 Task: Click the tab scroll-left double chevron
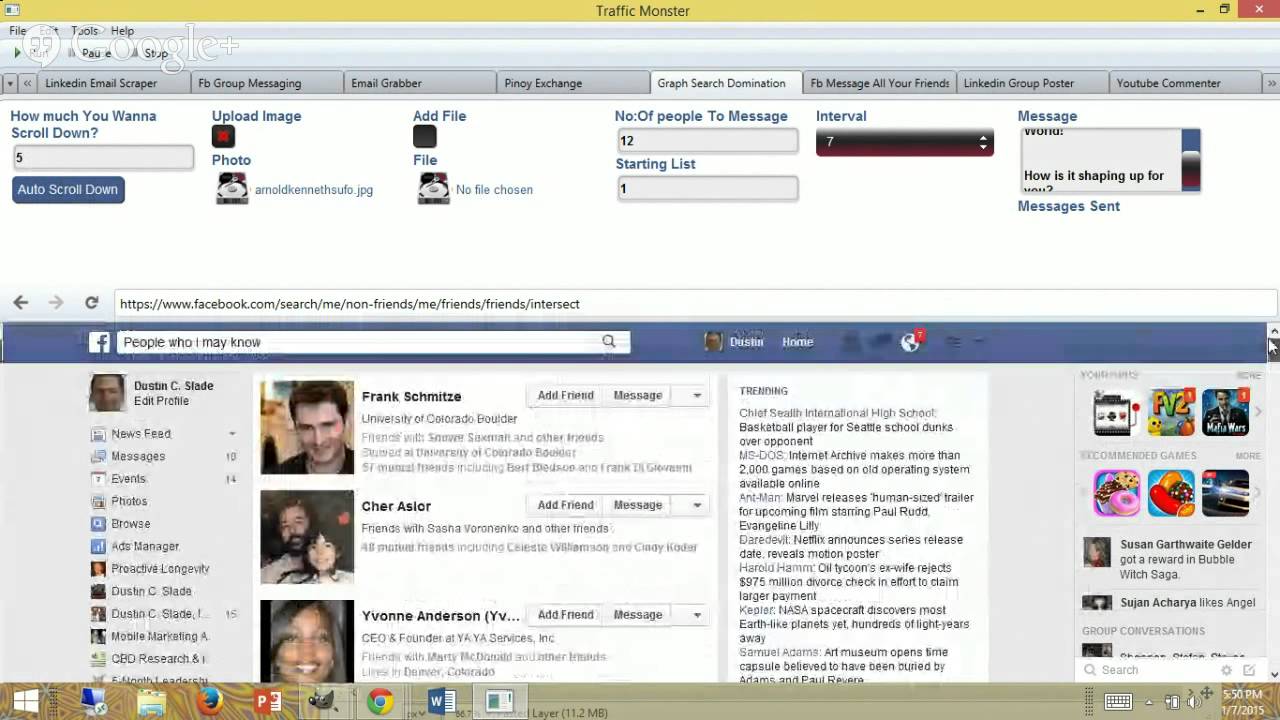(27, 83)
